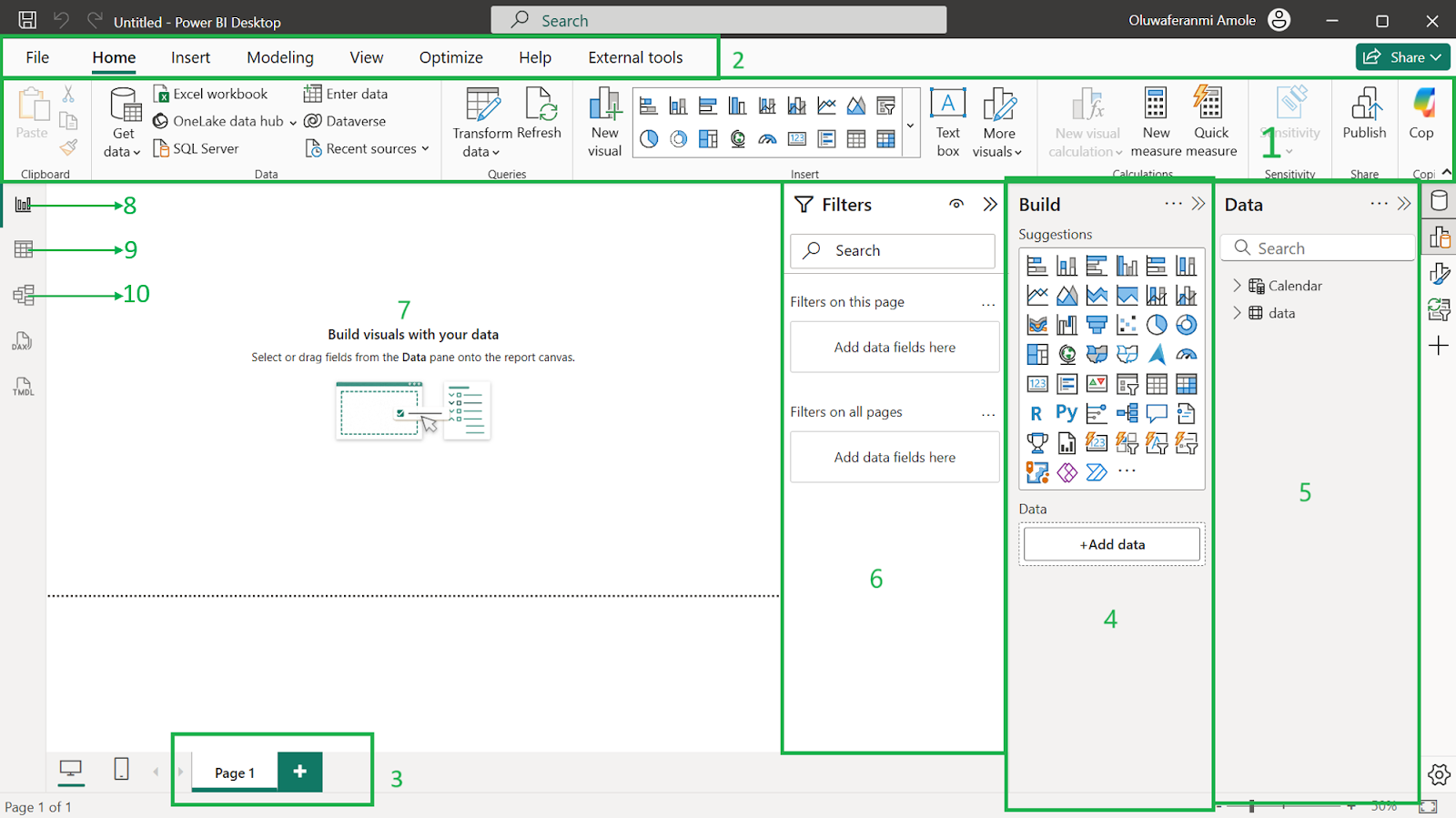Choose scatter chart in Build pane

(1127, 325)
